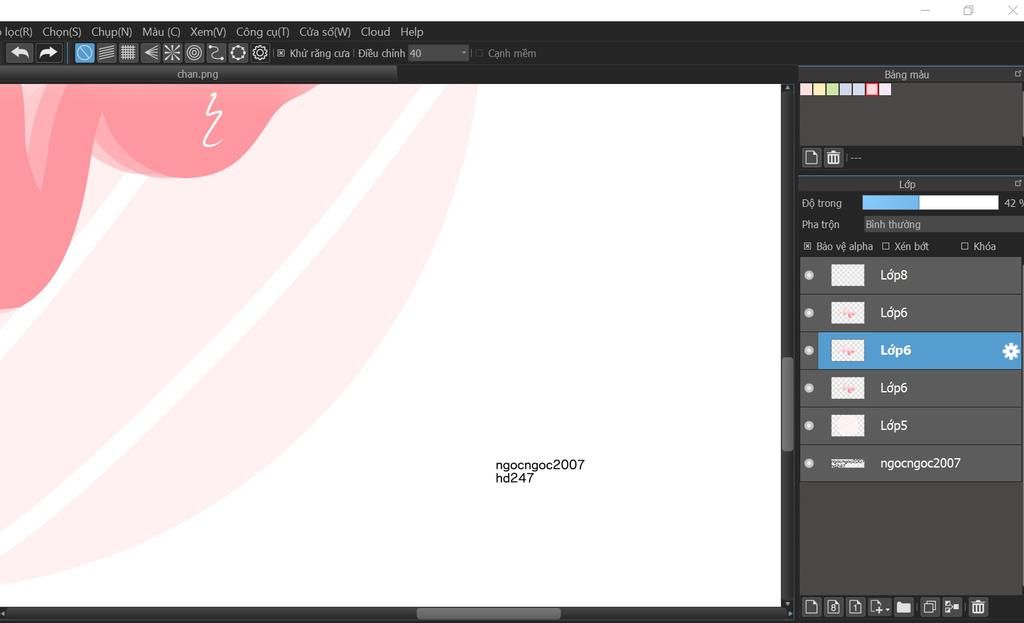The image size is (1024, 623).
Task: Enable the curve snap guide
Action: [216, 53]
